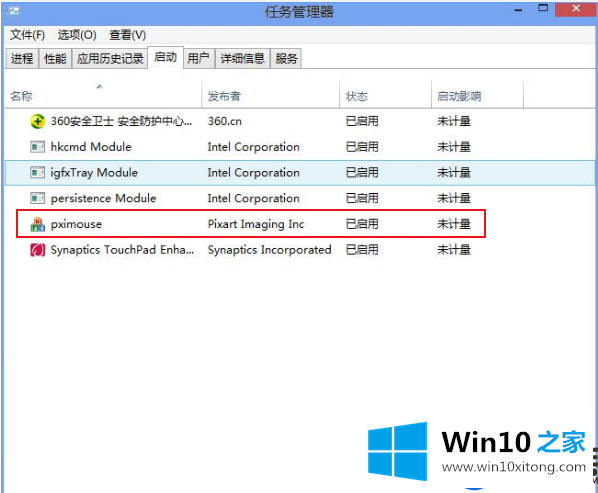Click the 360.cn publisher cell
598x493 pixels.
tap(225, 121)
